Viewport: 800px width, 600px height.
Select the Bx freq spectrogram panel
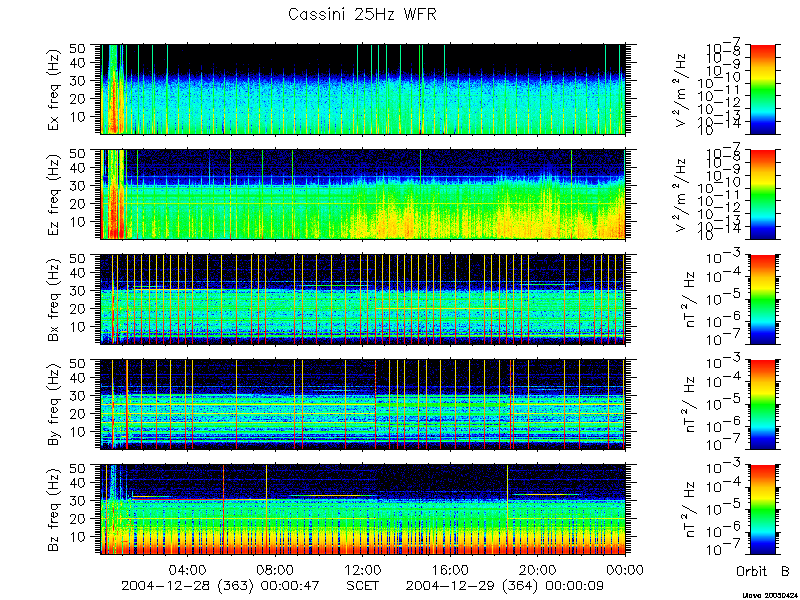363,299
